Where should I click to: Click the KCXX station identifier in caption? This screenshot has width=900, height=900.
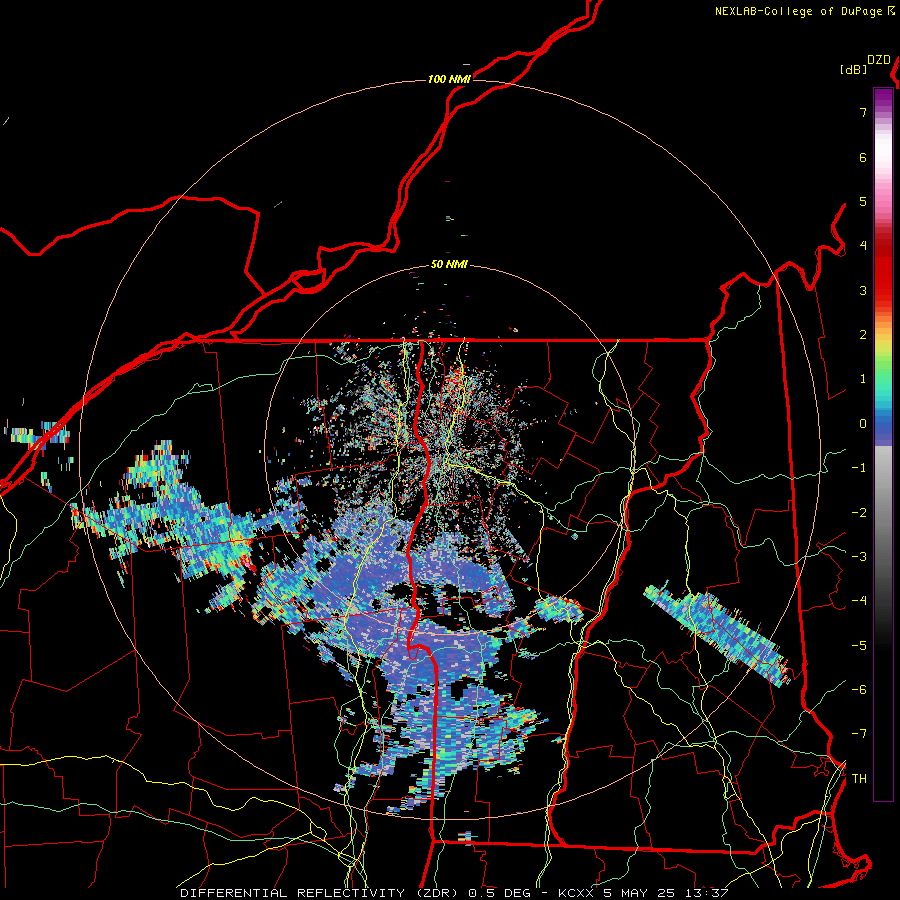[x=576, y=893]
